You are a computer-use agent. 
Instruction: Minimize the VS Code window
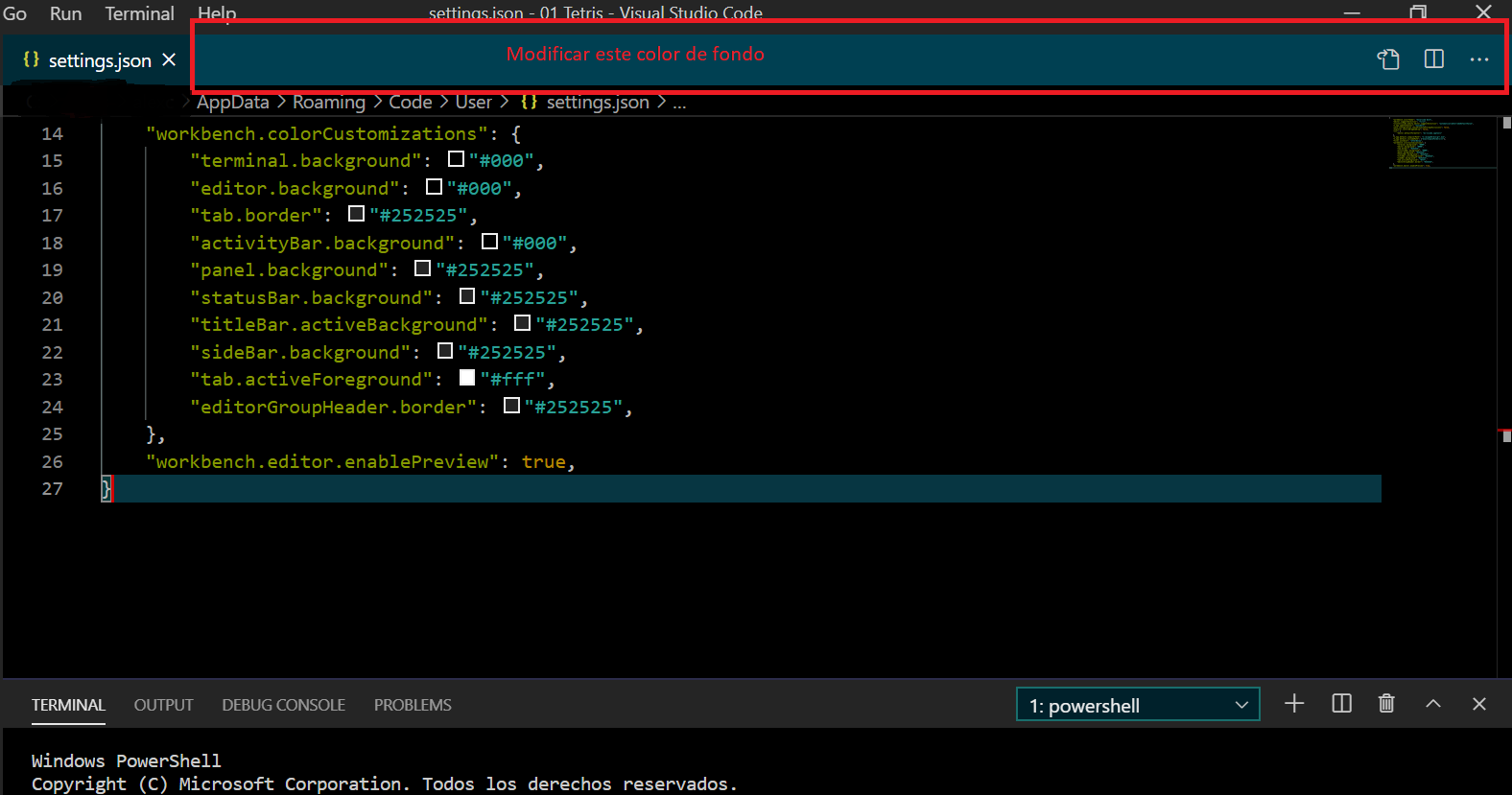pos(1352,12)
